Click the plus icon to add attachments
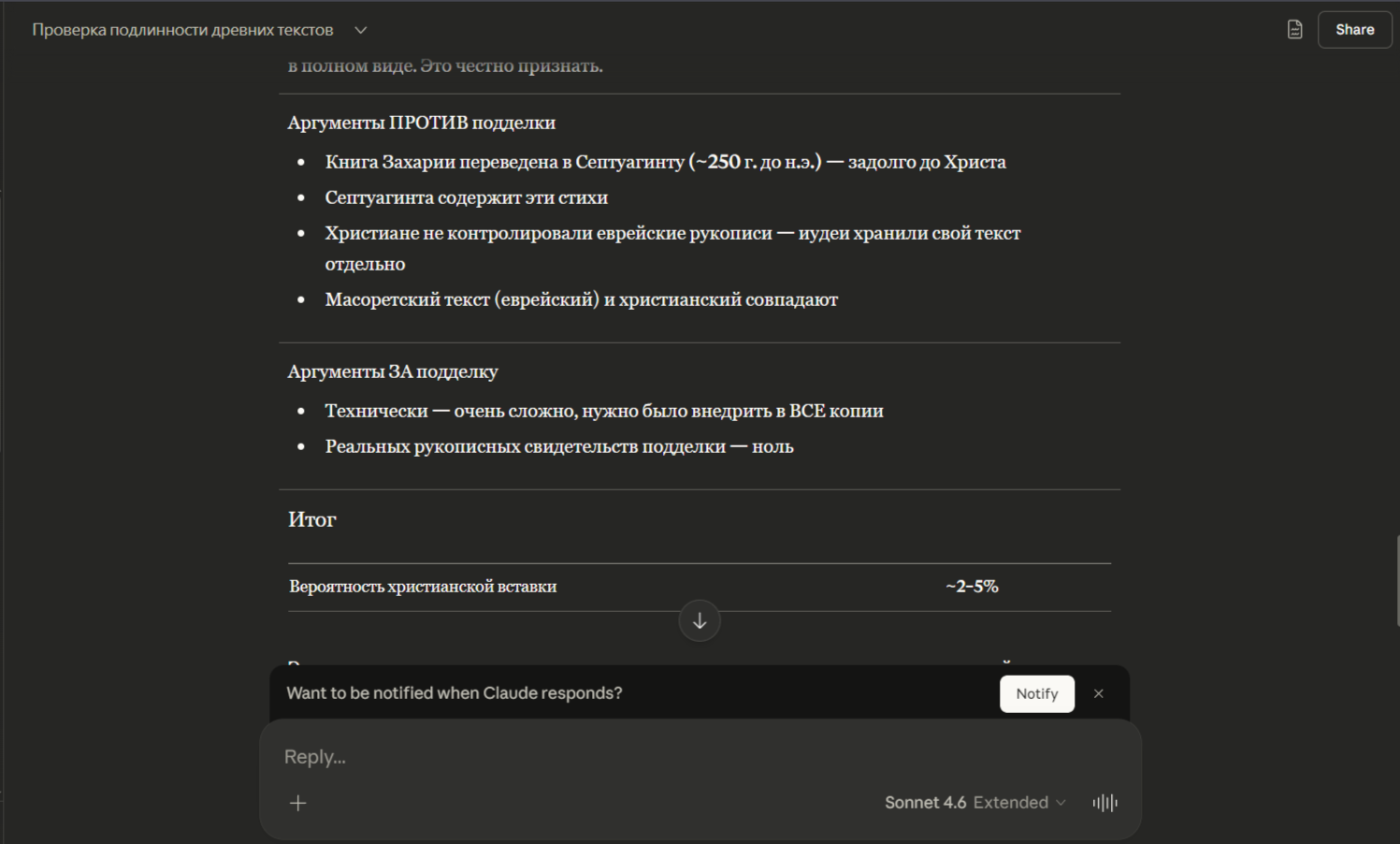 (x=298, y=803)
